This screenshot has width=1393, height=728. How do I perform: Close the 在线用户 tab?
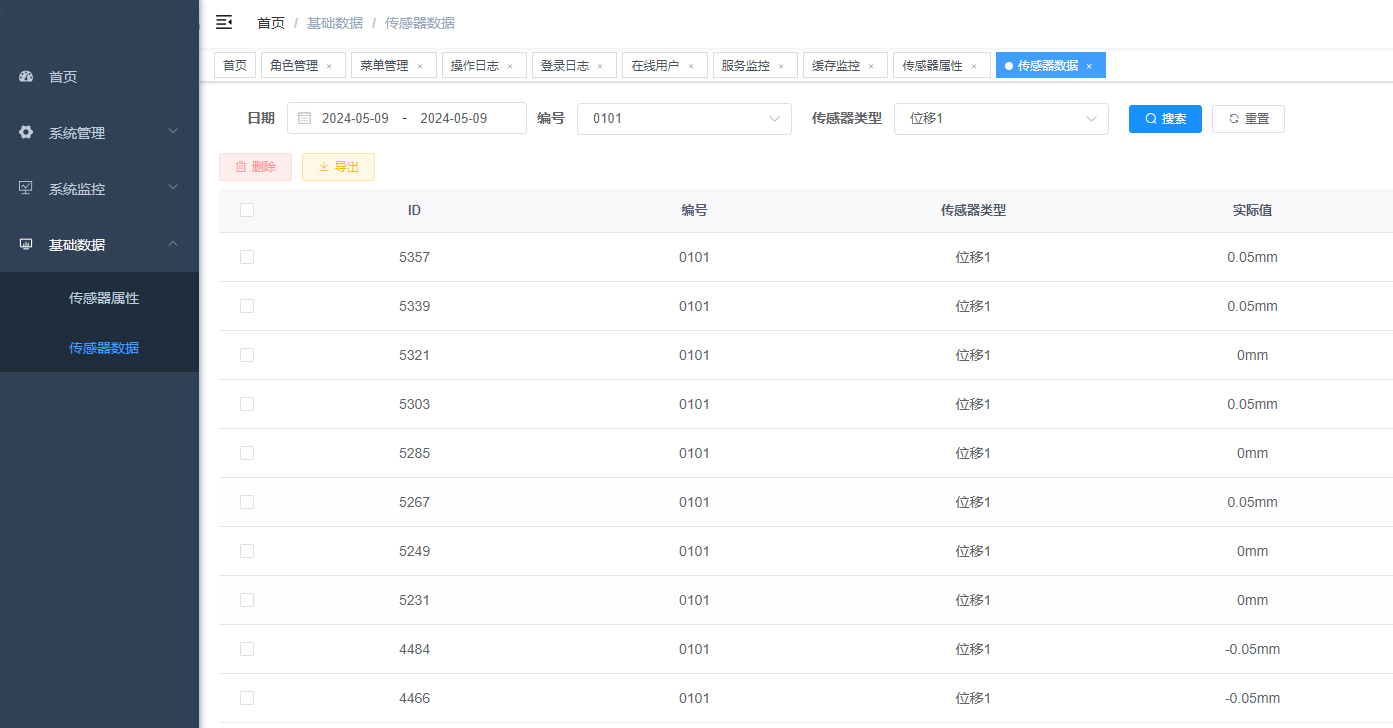click(x=691, y=66)
